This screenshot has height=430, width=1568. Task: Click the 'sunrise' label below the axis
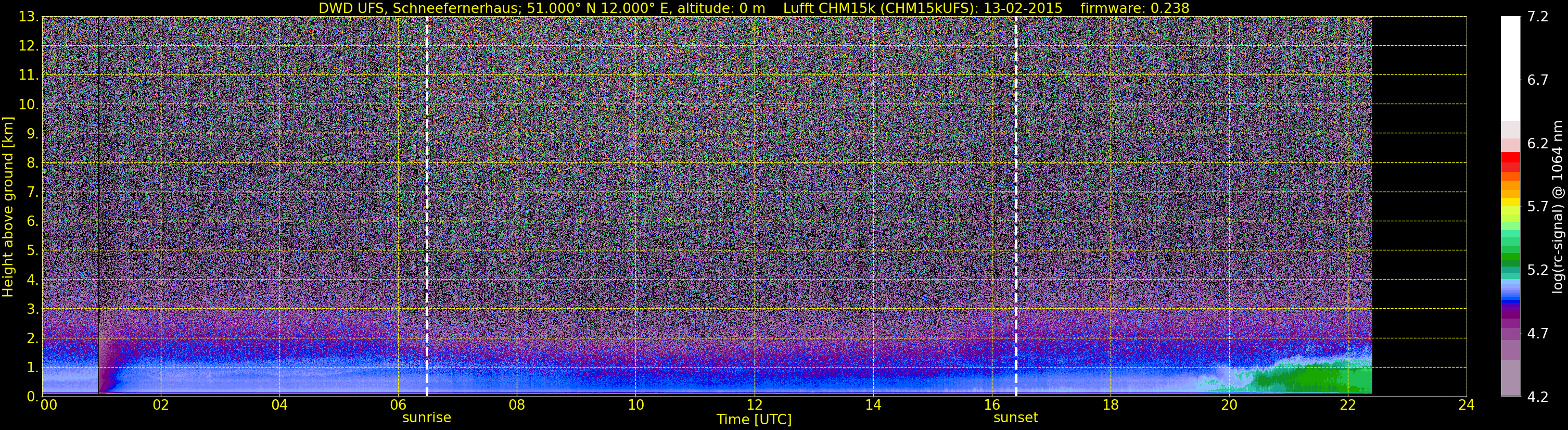[x=427, y=418]
